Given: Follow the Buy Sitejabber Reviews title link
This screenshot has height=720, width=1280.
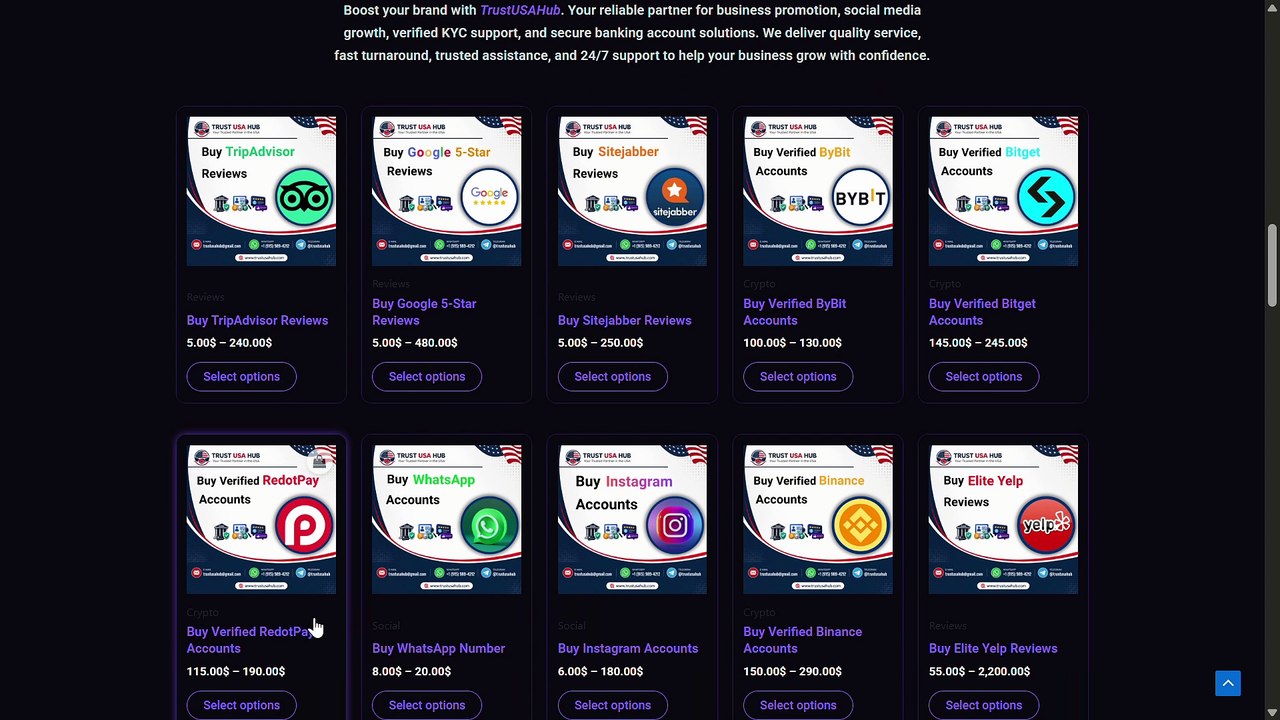Looking at the screenshot, I should coord(624,320).
